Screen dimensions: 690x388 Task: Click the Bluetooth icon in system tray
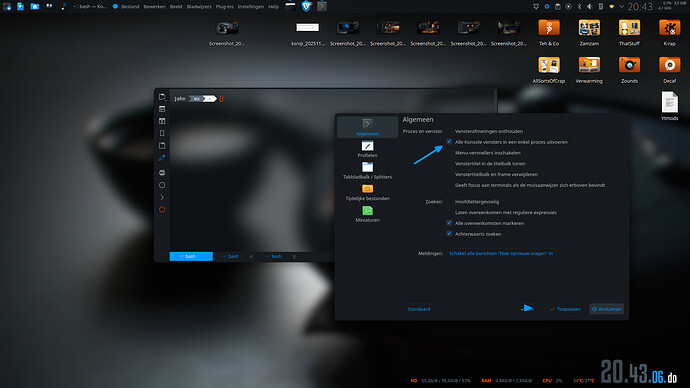click(x=579, y=7)
